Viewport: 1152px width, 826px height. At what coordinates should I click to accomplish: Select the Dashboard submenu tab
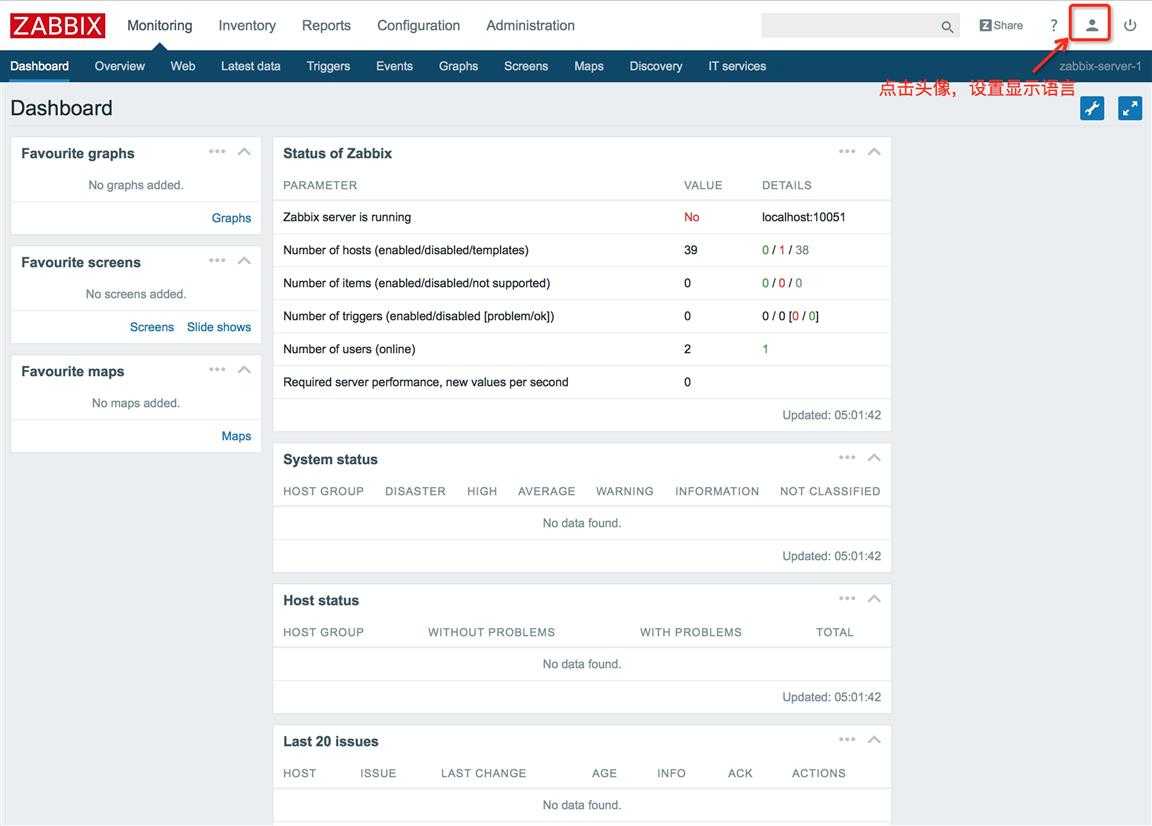[x=40, y=66]
